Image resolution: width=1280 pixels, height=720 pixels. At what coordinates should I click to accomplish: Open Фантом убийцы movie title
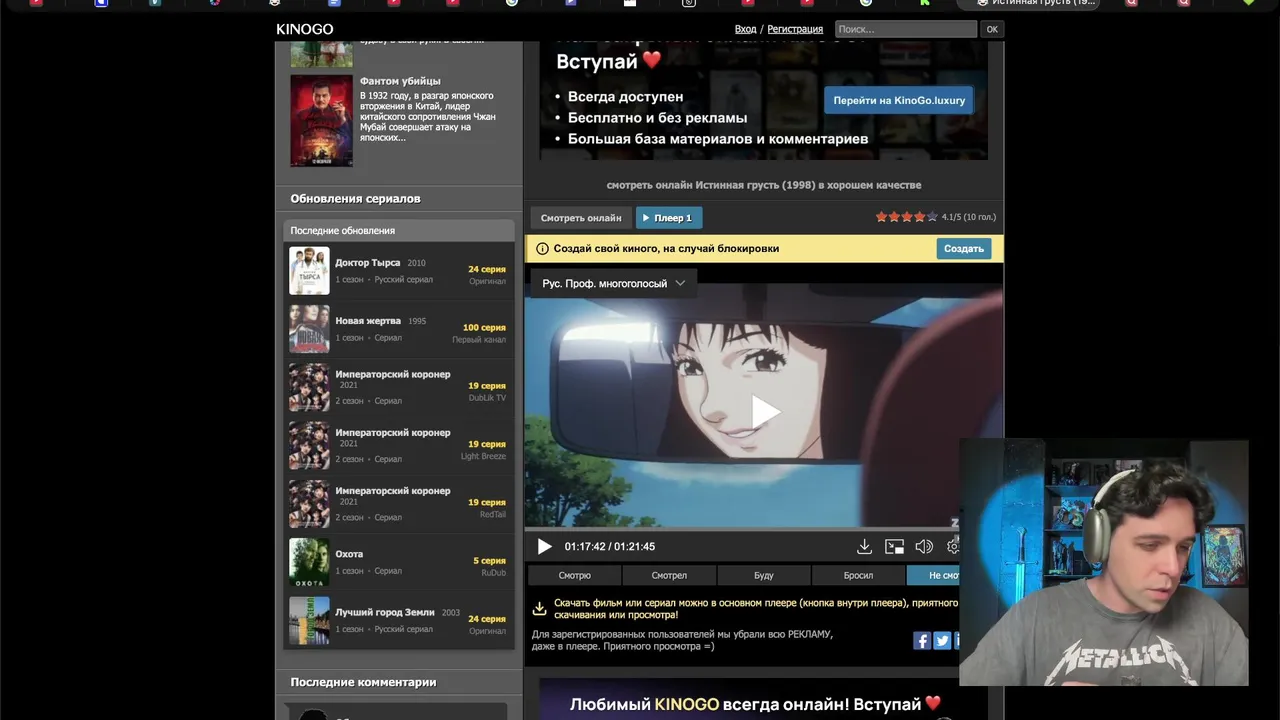[x=400, y=81]
